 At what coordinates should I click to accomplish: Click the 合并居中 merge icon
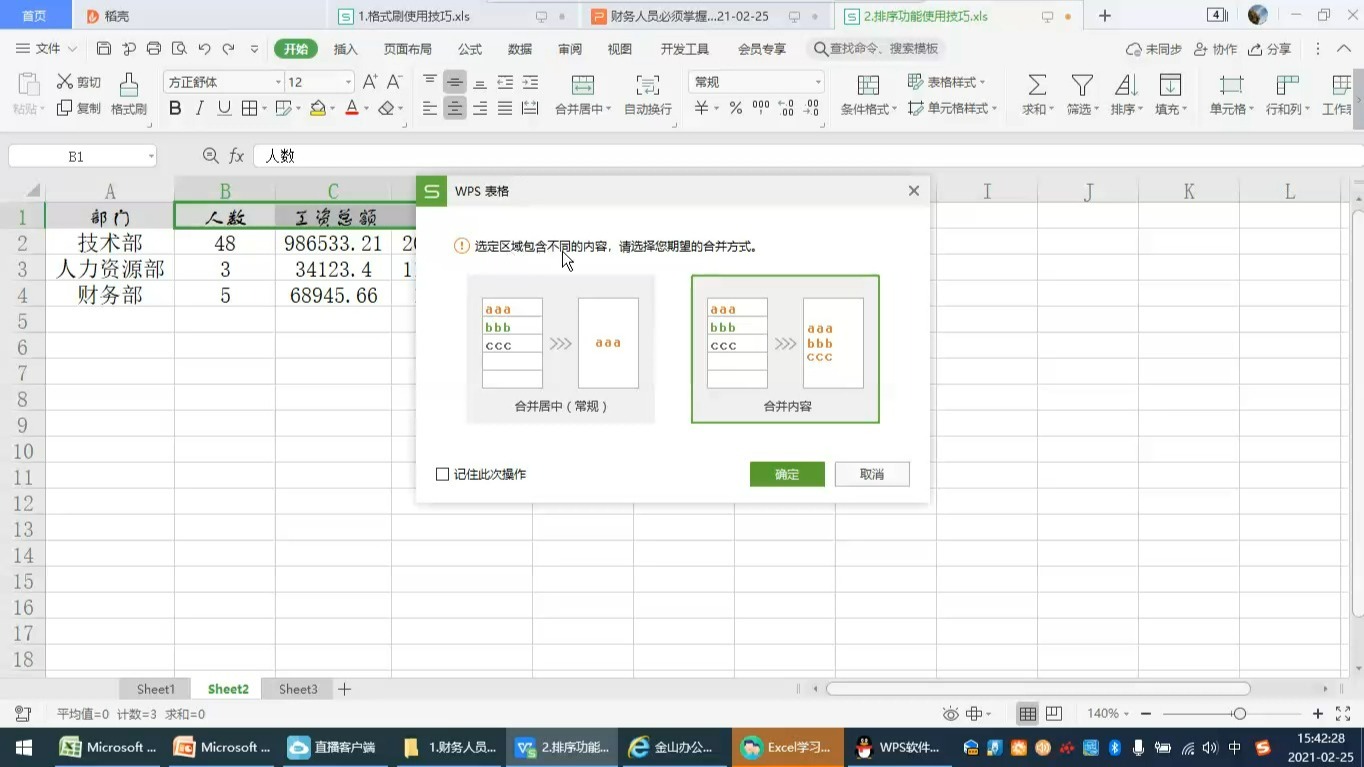582,86
